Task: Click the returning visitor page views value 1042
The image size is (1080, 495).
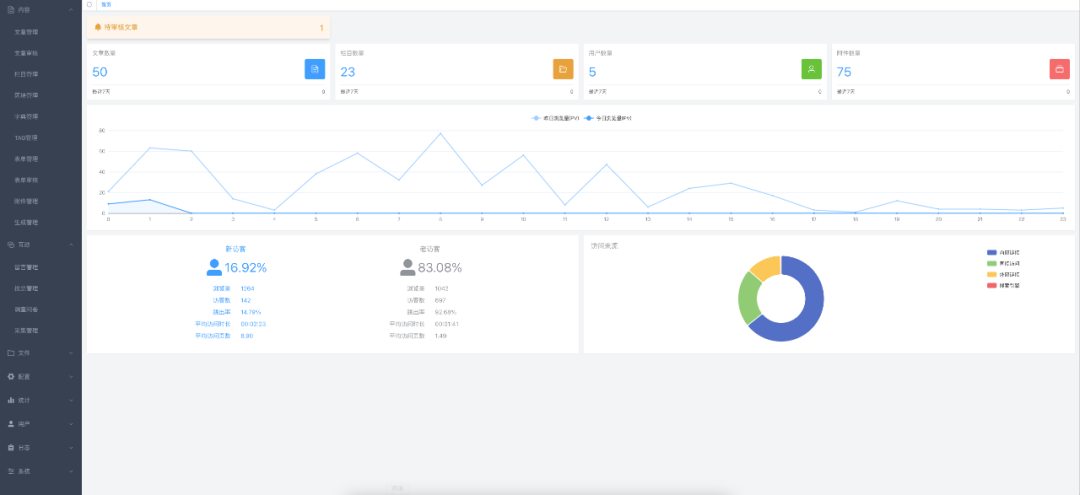Action: pyautogui.click(x=442, y=288)
